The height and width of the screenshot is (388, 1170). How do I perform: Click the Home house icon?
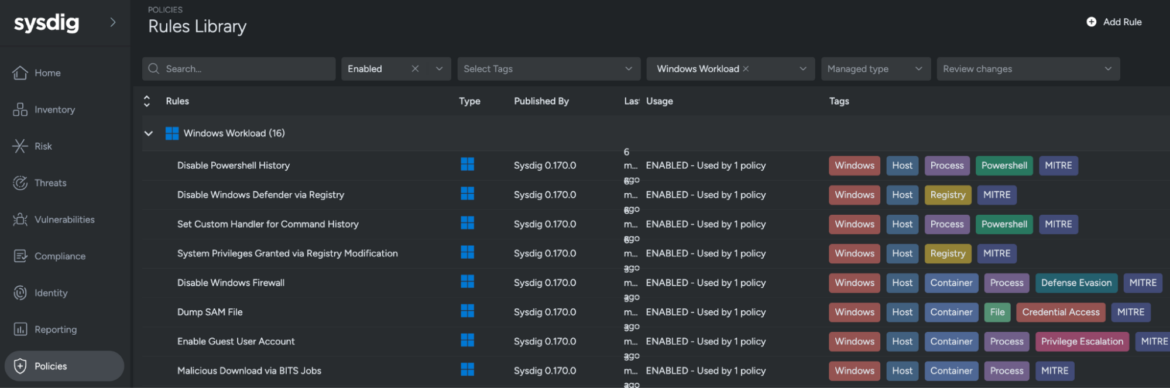tap(20, 73)
